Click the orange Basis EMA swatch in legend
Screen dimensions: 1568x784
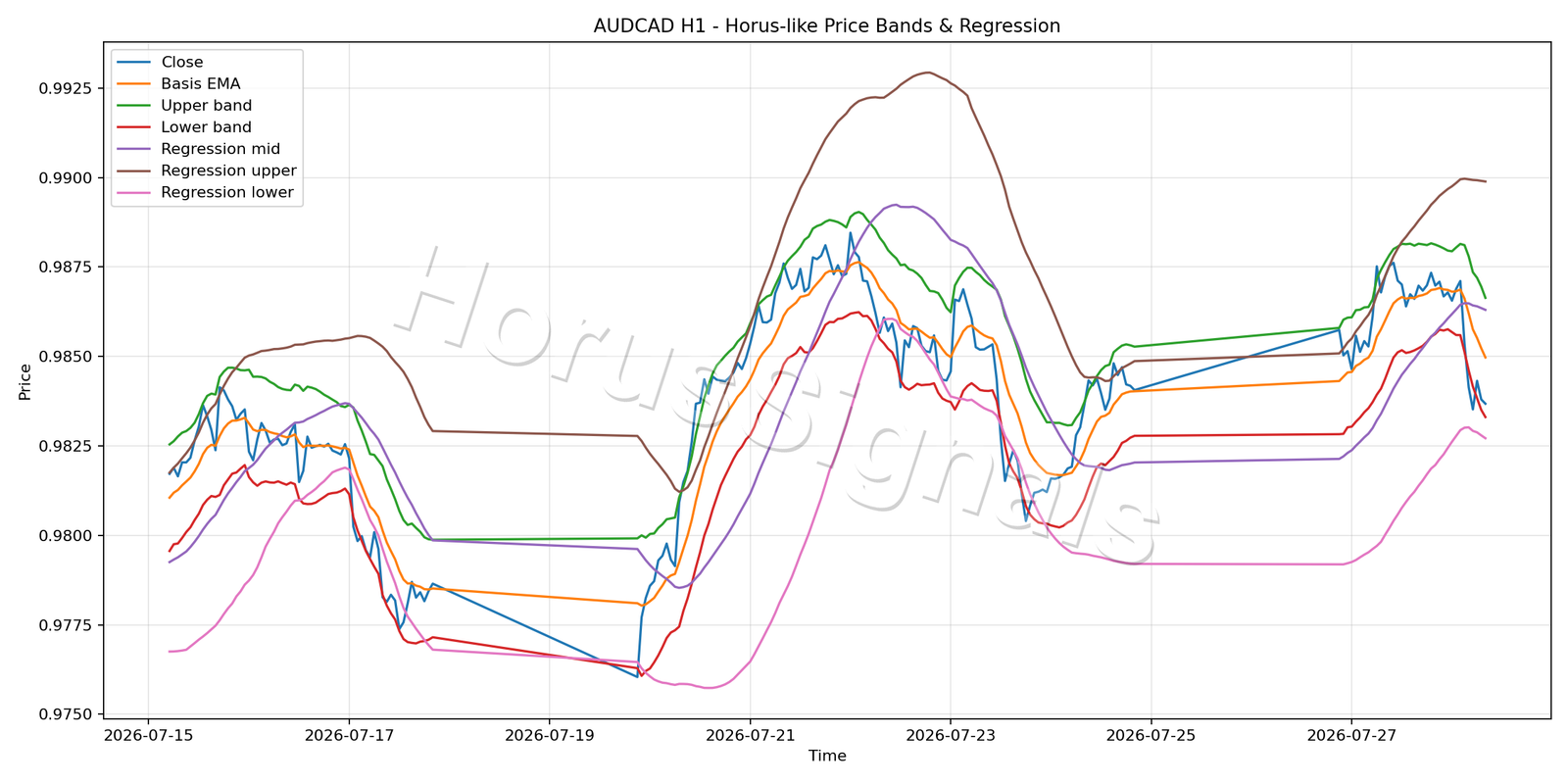[x=134, y=84]
